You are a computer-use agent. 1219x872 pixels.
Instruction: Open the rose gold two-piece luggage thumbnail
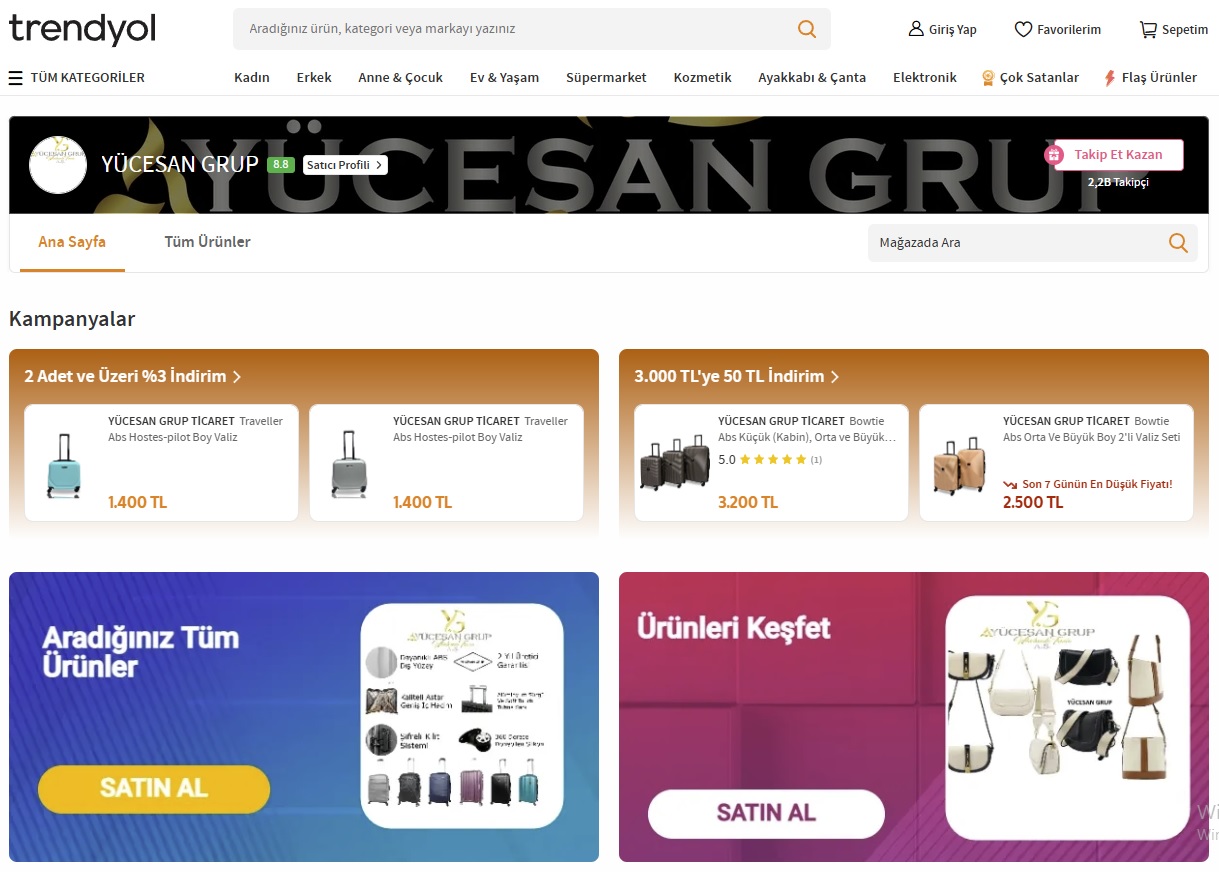[959, 465]
